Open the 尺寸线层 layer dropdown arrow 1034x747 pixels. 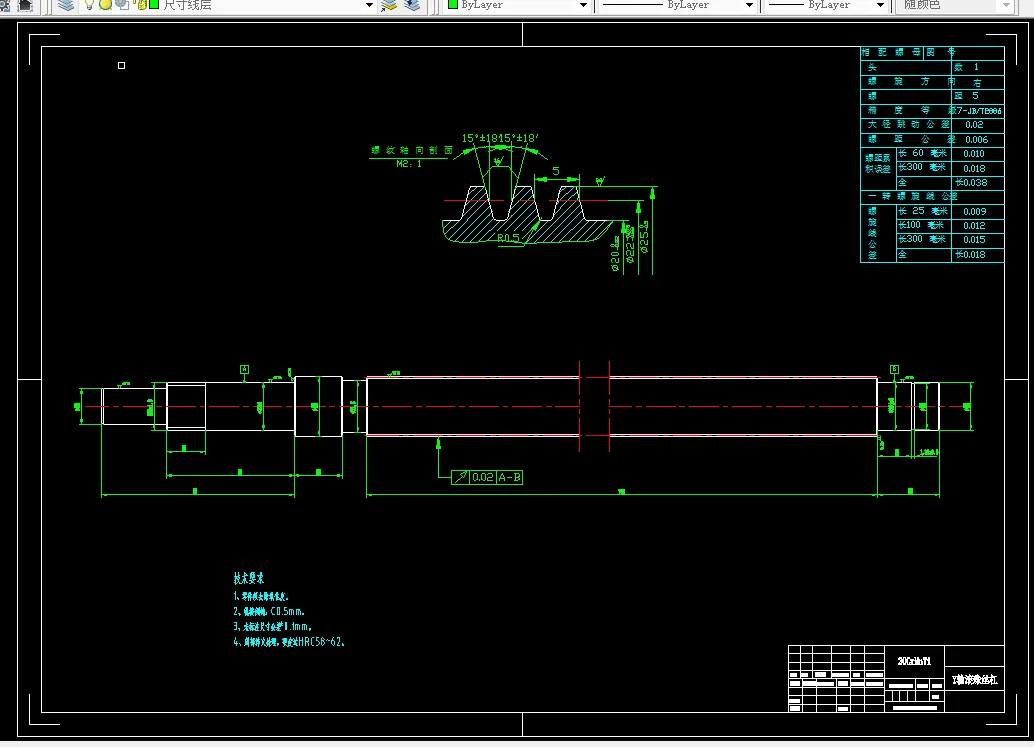coord(369,5)
